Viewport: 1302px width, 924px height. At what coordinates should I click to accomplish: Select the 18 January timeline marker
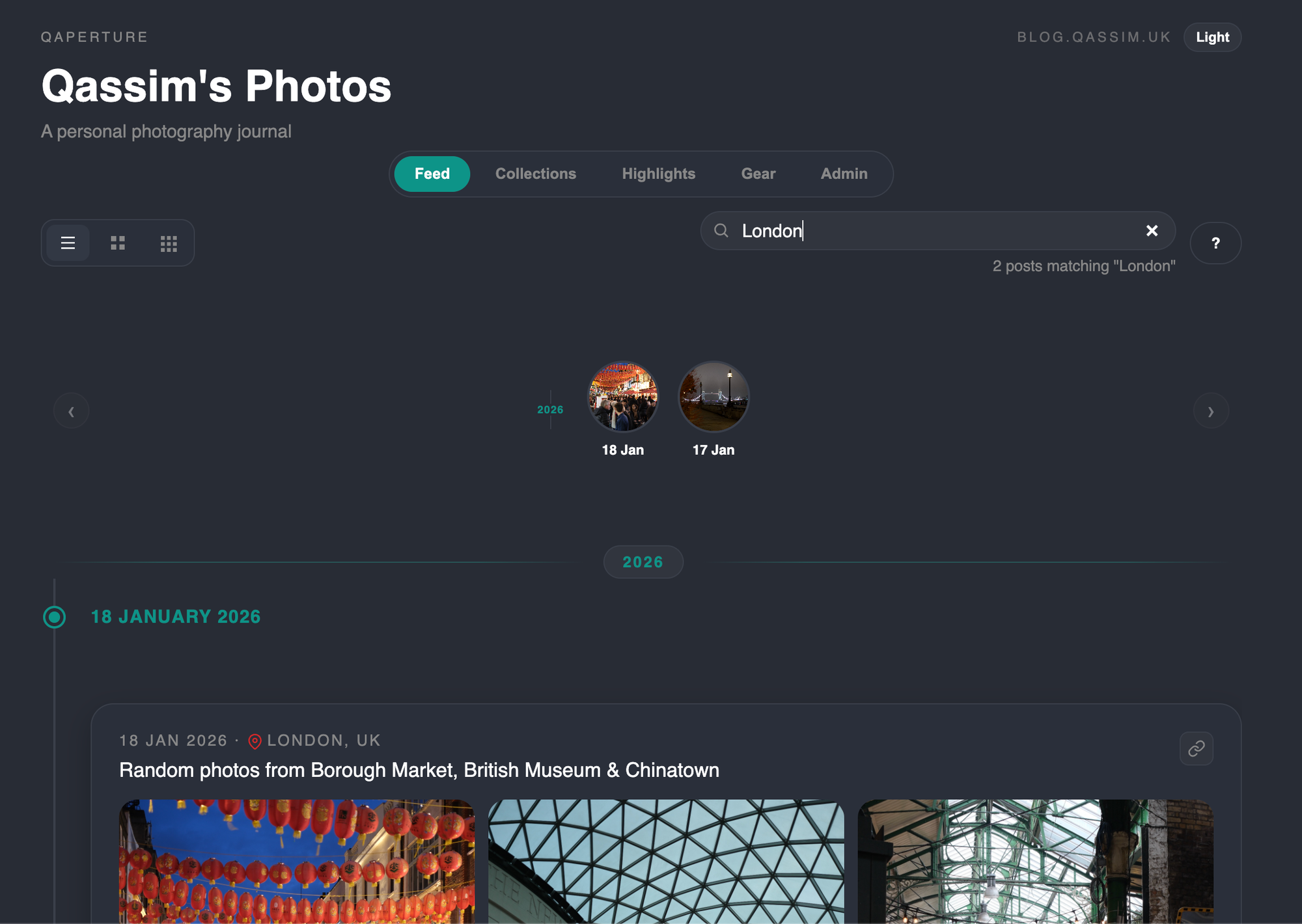pos(55,617)
